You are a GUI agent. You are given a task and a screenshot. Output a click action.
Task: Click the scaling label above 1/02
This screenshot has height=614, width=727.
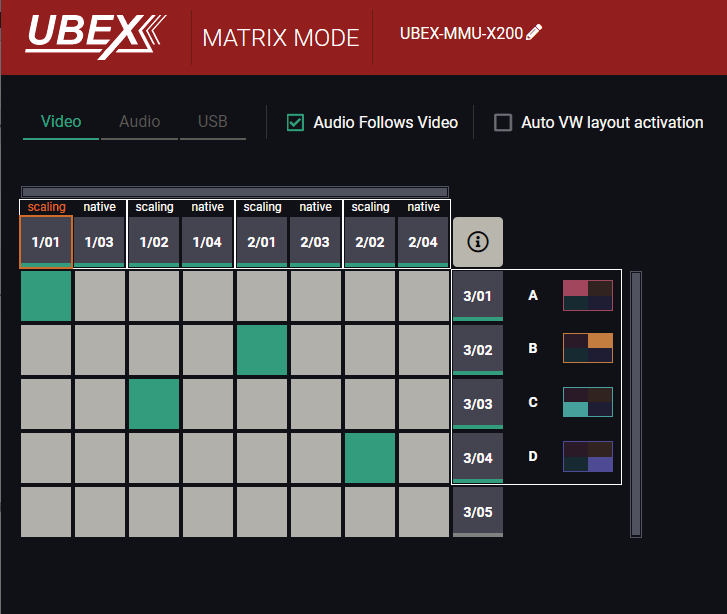tap(154, 207)
